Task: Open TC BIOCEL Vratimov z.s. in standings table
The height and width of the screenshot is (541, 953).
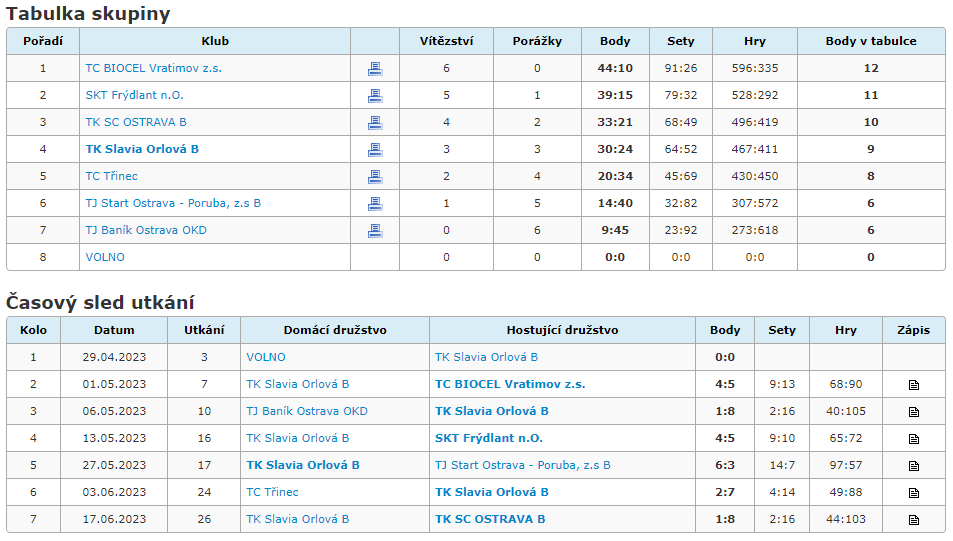Action: pyautogui.click(x=153, y=68)
